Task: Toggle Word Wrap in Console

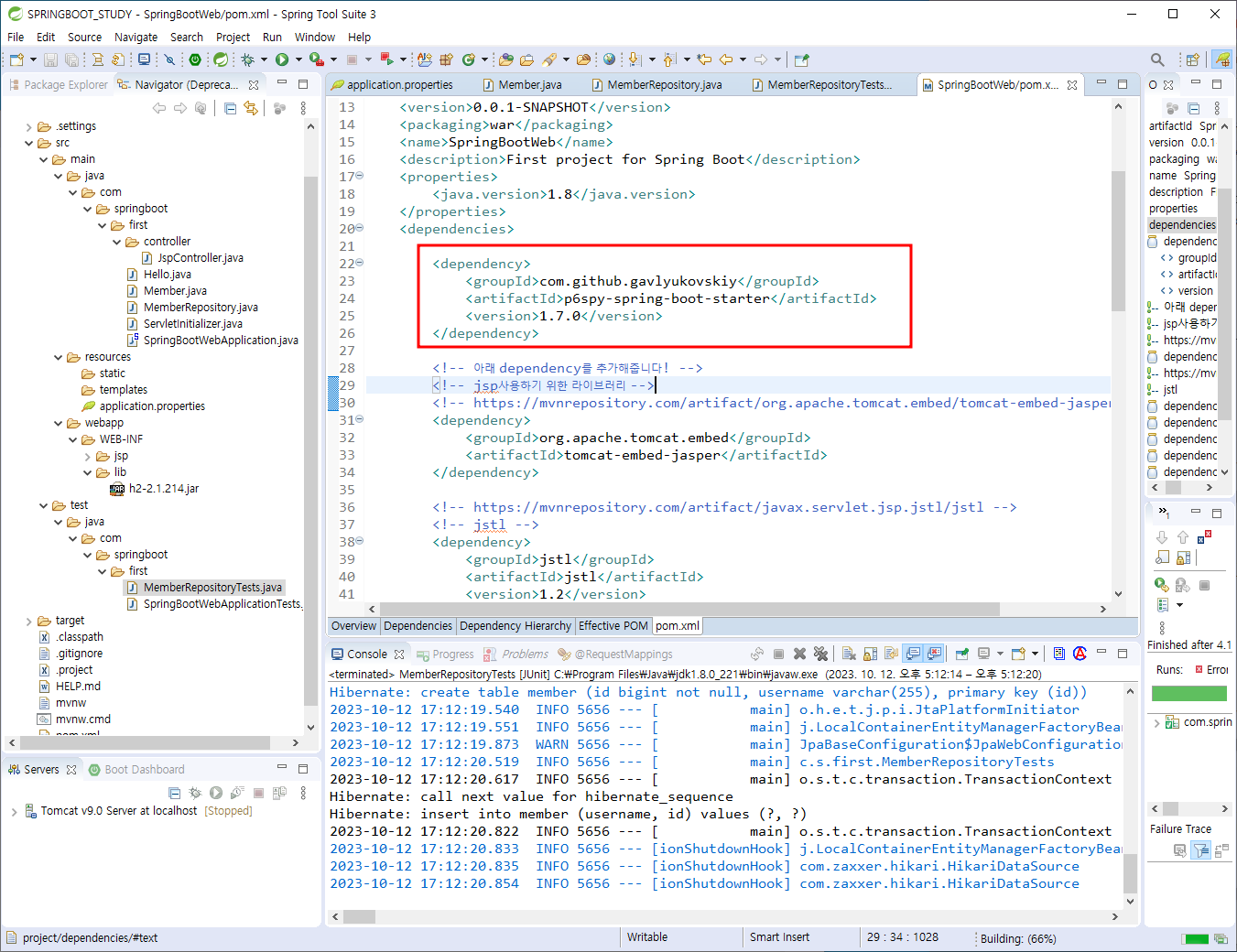Action: pyautogui.click(x=891, y=654)
